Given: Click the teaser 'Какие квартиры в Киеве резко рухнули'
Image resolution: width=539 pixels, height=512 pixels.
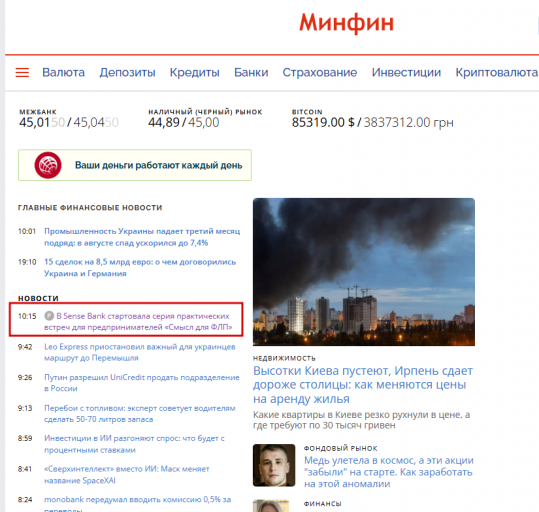Looking at the screenshot, I should click(x=361, y=420).
